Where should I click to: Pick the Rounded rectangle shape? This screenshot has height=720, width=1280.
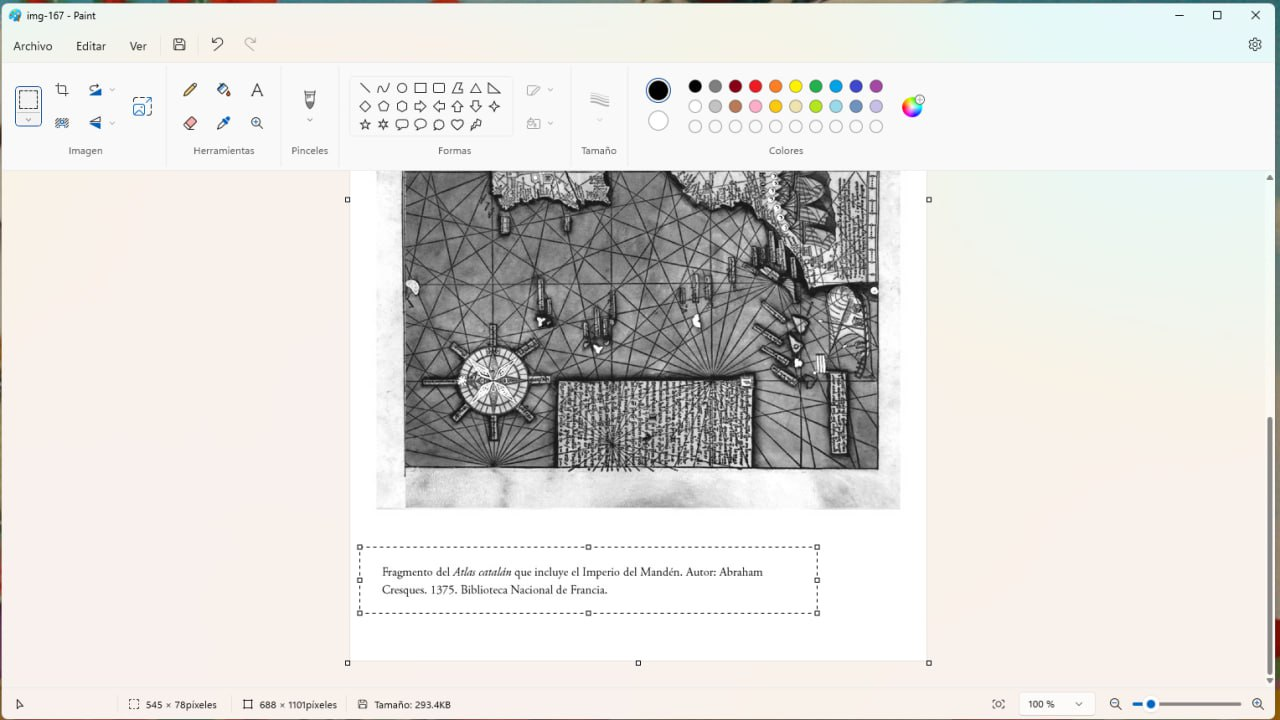[439, 88]
